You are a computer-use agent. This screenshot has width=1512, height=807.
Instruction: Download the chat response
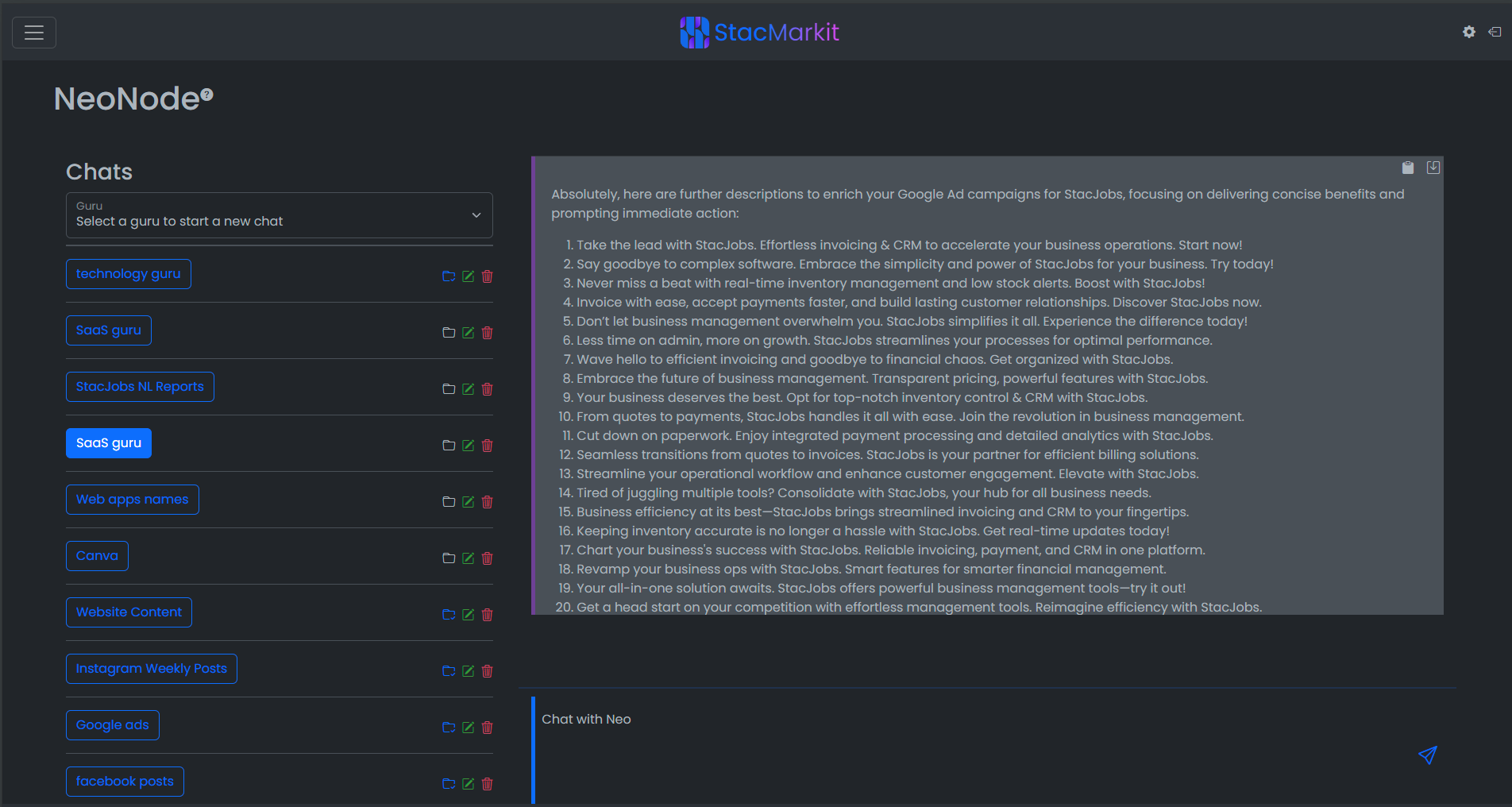pos(1433,168)
